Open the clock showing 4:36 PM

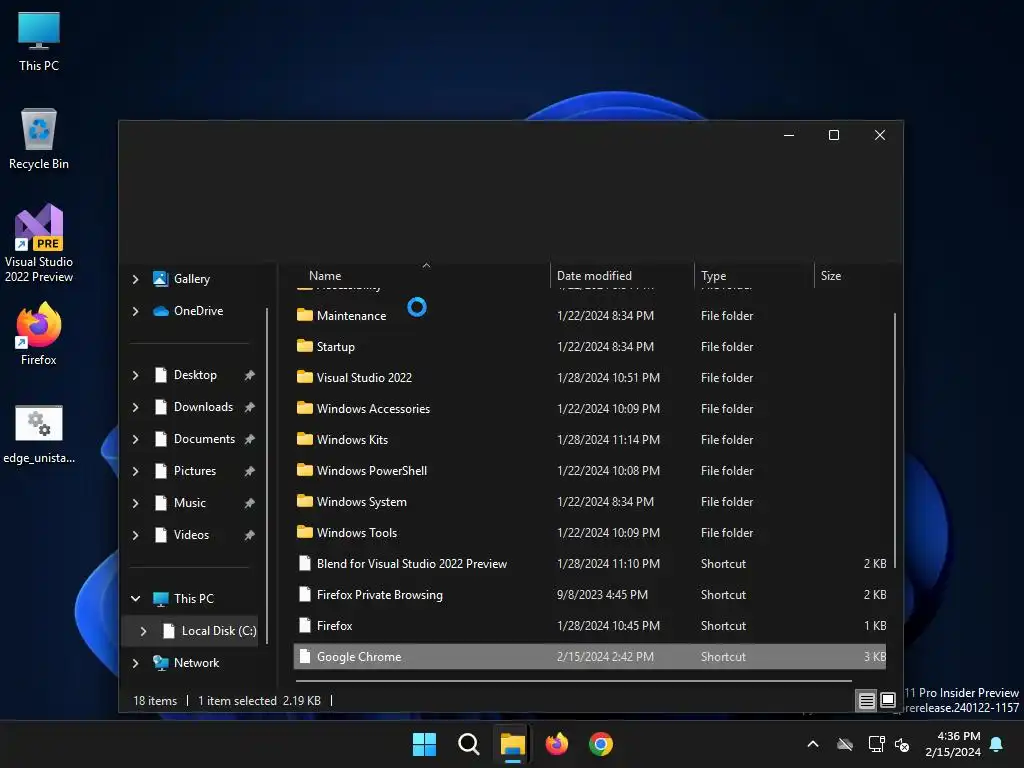(x=953, y=744)
